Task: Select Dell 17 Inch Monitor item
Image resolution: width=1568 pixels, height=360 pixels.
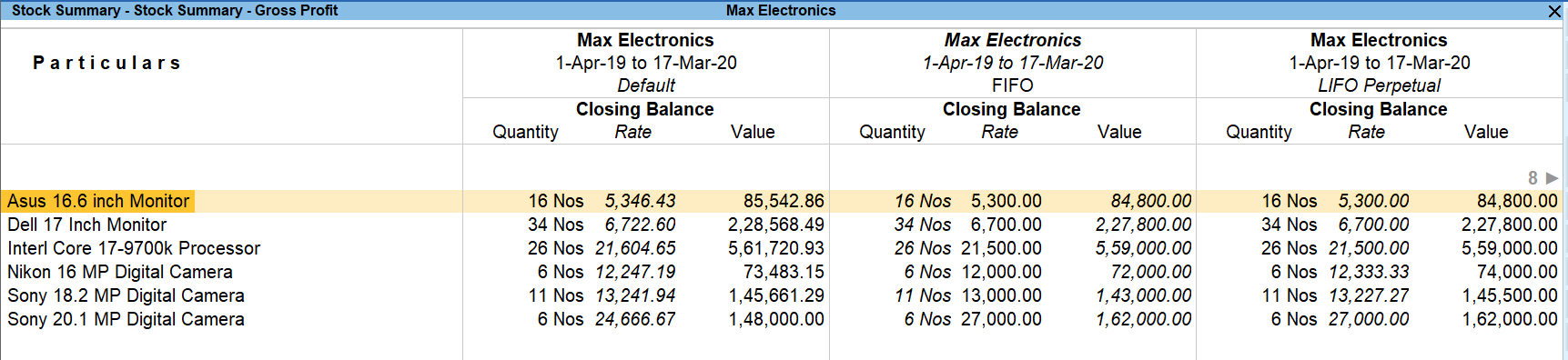Action: click(x=87, y=225)
